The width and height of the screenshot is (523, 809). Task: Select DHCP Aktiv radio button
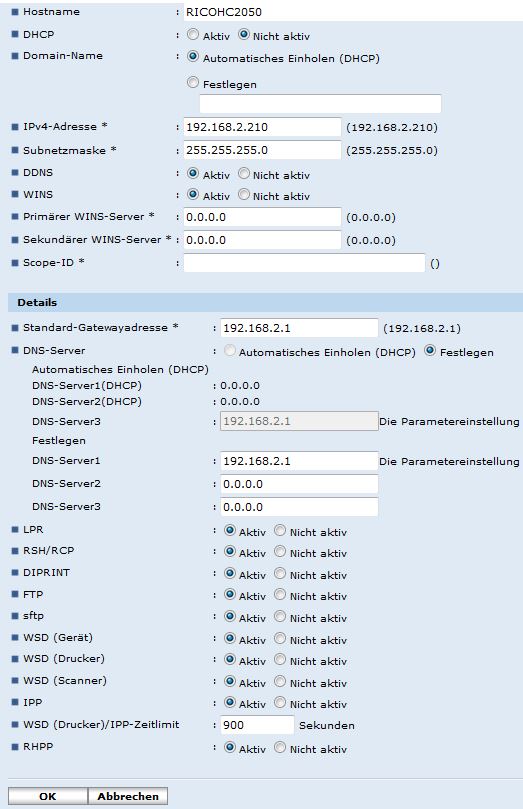click(x=192, y=35)
